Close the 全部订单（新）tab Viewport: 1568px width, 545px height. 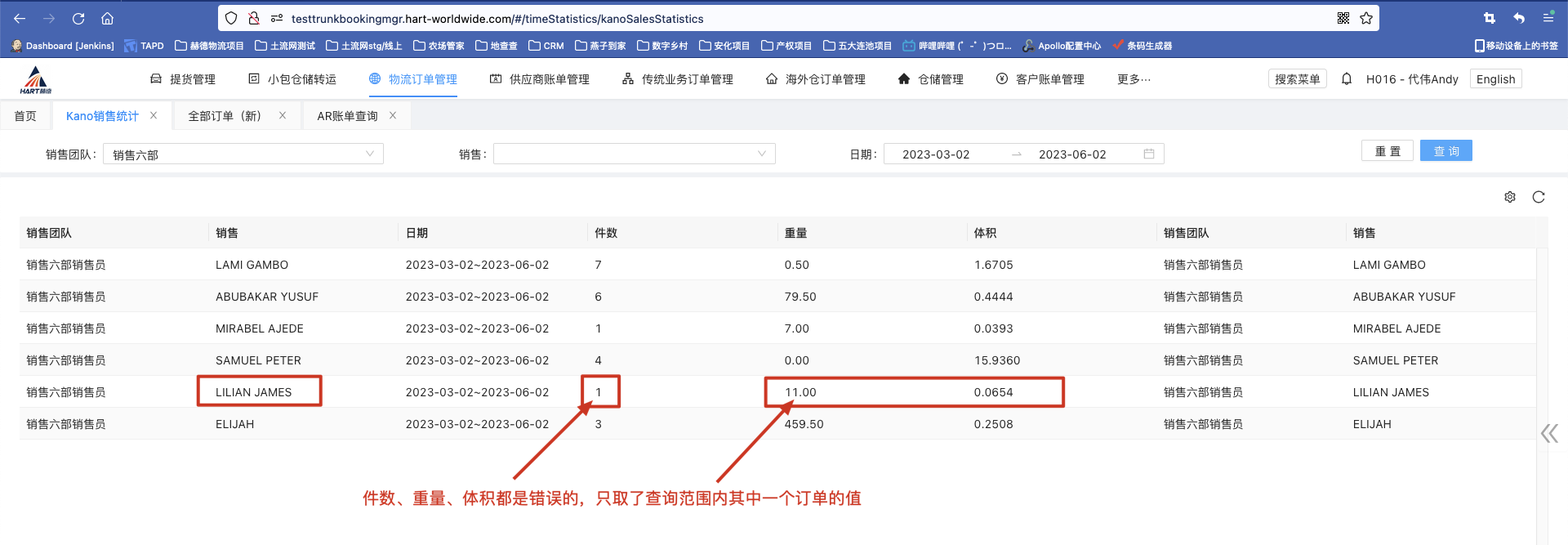coord(283,115)
